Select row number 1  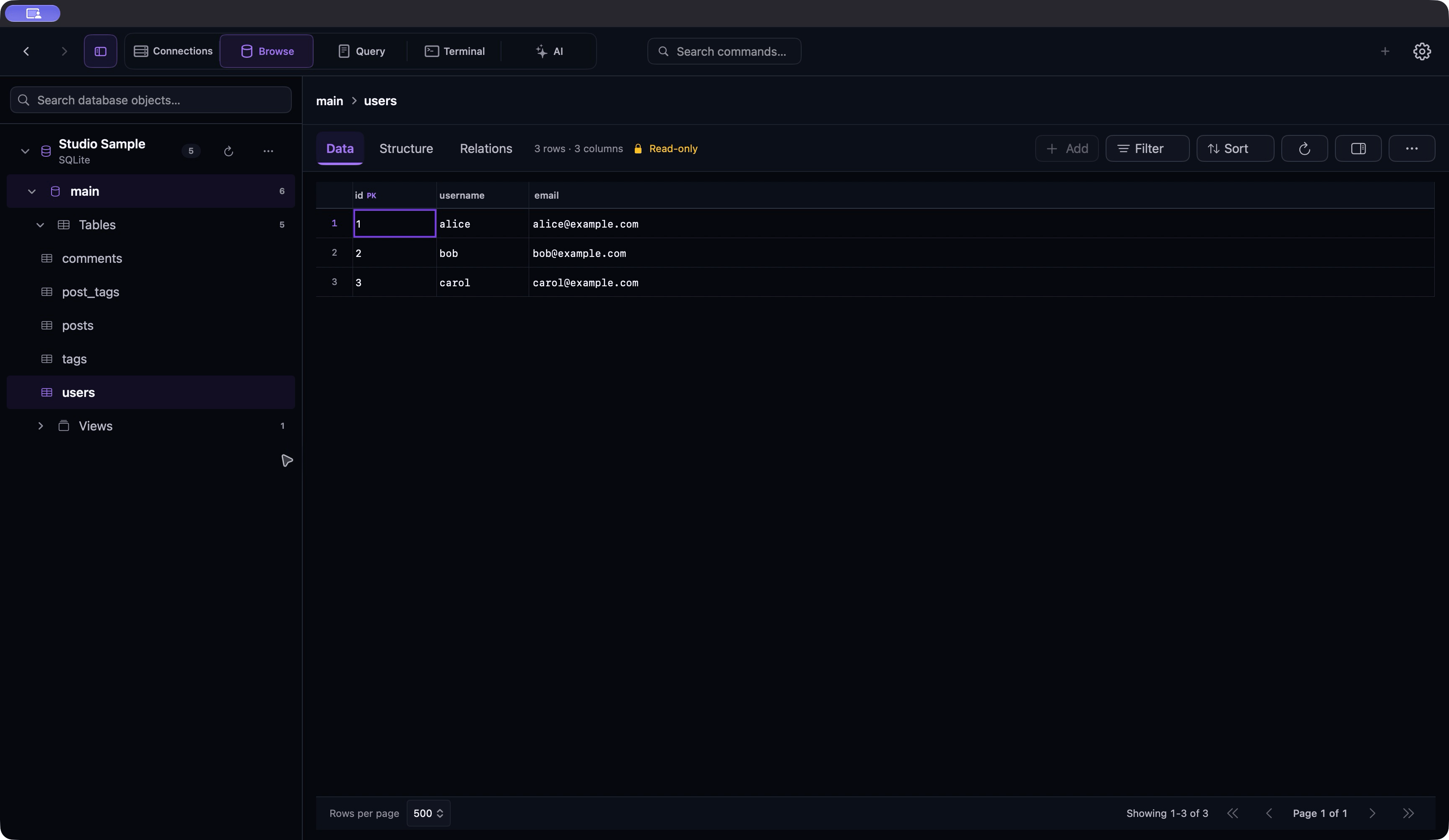point(334,223)
